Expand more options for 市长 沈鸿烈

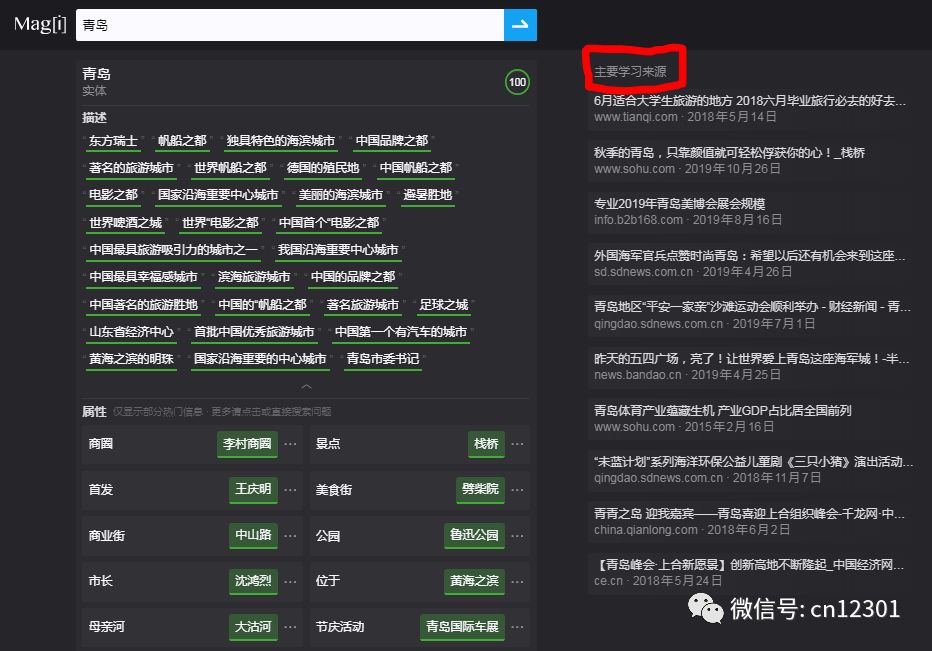(x=290, y=581)
